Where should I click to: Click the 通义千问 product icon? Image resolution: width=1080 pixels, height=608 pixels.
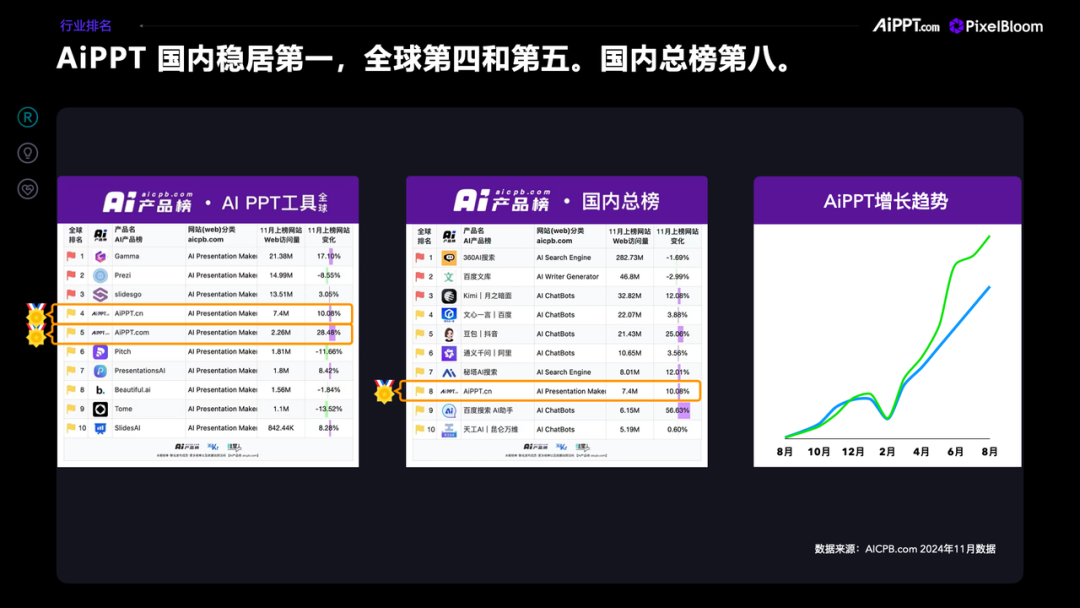point(449,353)
